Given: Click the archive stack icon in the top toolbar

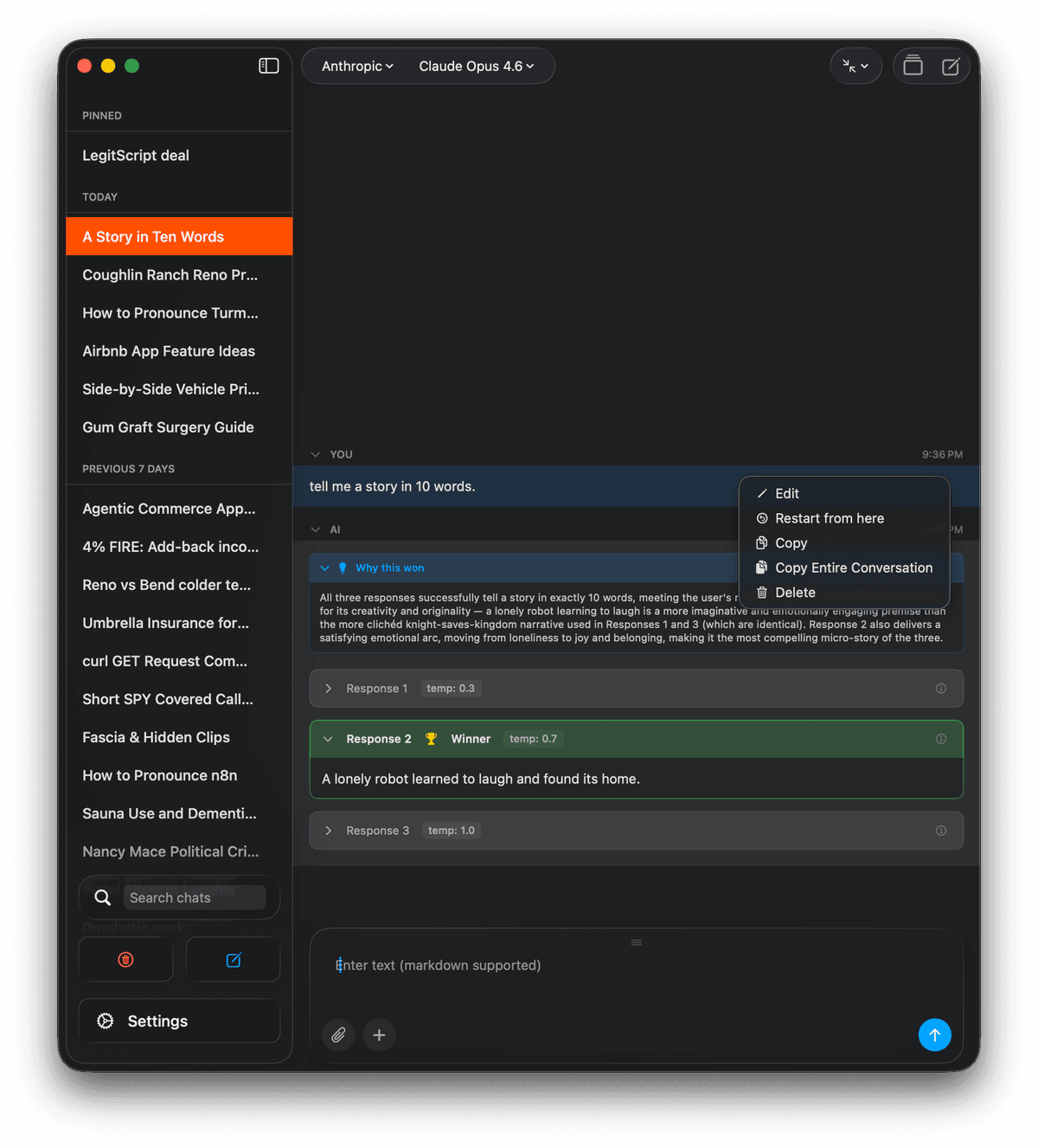Looking at the screenshot, I should coord(913,66).
